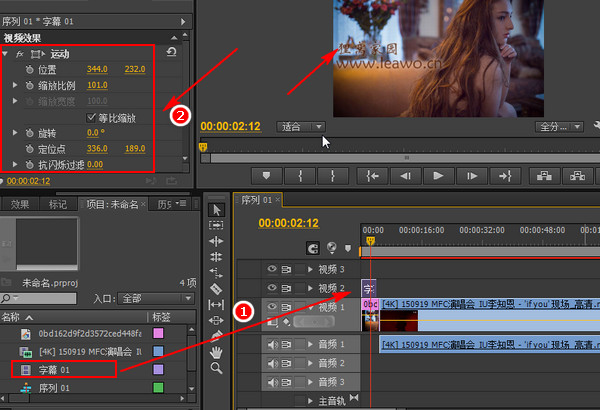600x410 pixels.
Task: Click the purple label swatch of 字幕 01
Action: (x=158, y=369)
